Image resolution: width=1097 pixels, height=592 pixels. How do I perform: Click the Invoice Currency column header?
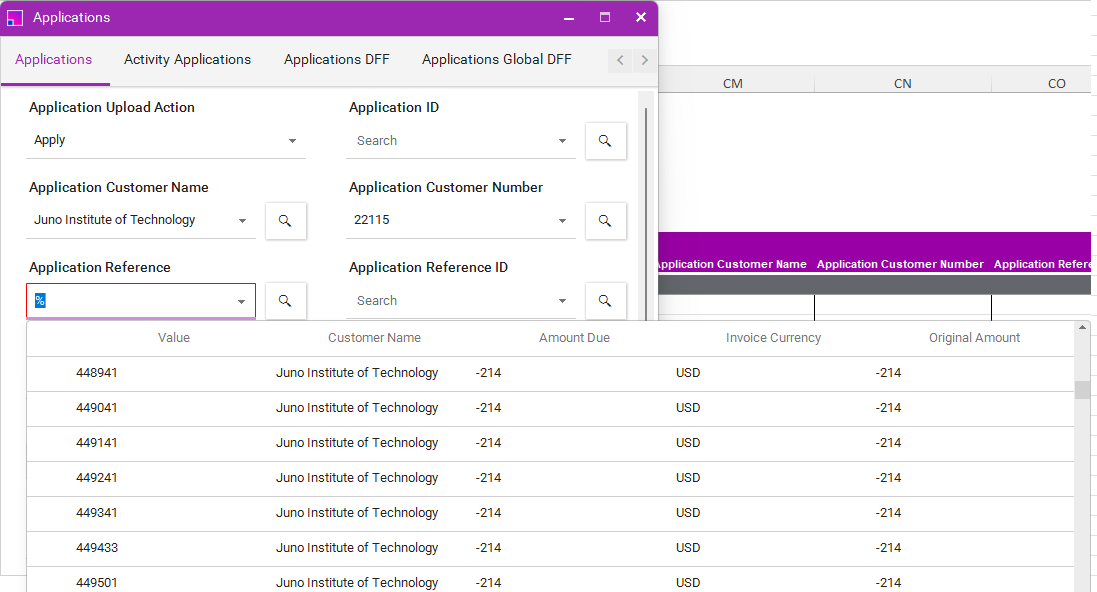pos(773,338)
